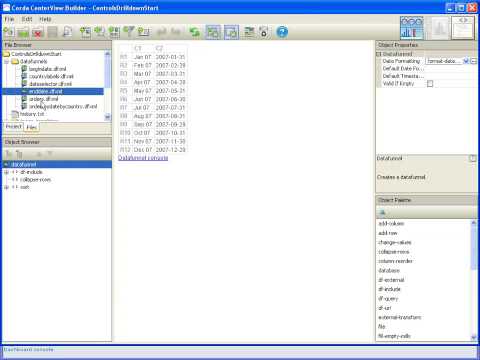Viewport: 480px width, 360px height.
Task: Click the gear document settings toolbar icon
Action: pos(264,32)
